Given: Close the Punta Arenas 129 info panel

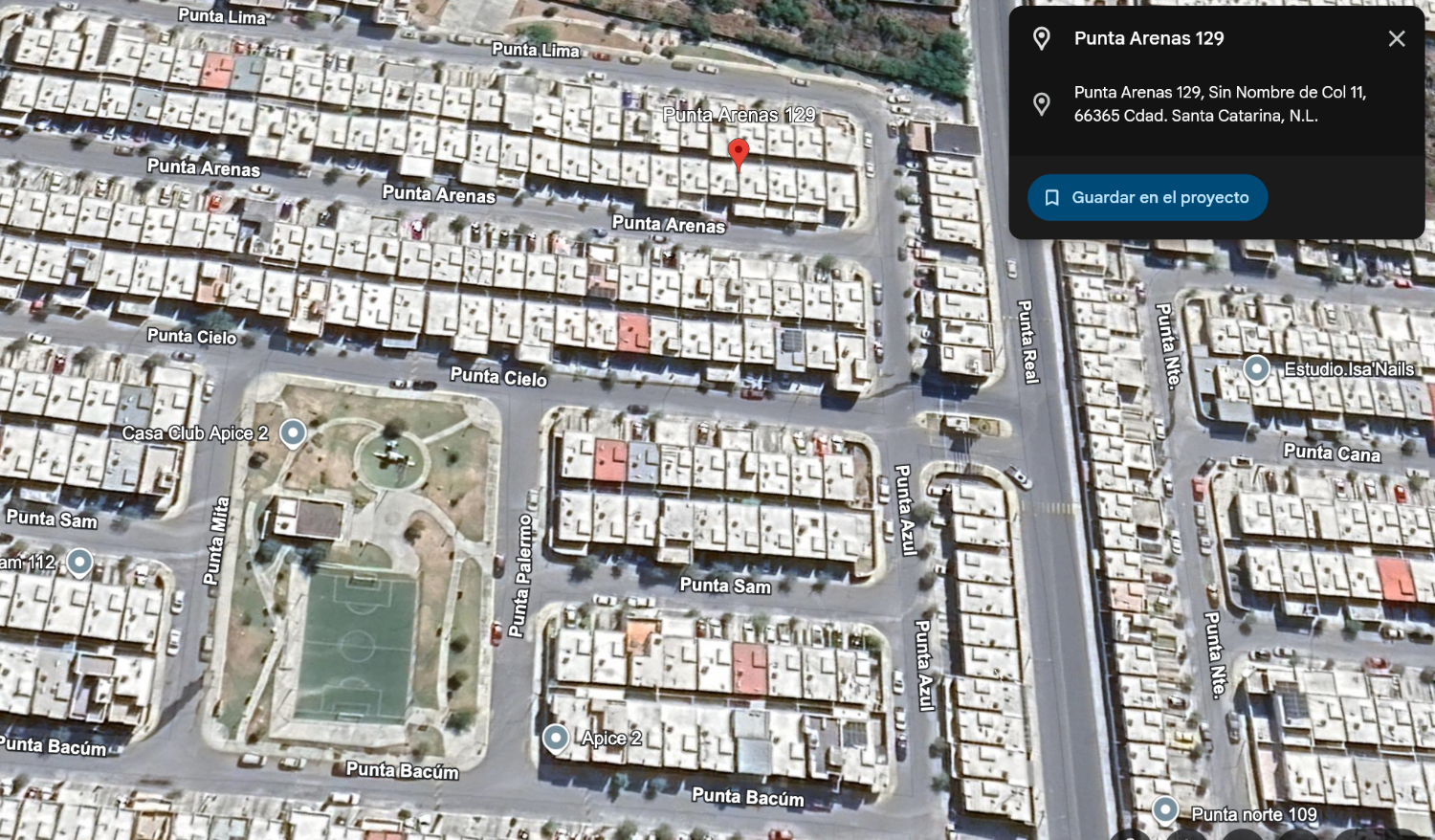Looking at the screenshot, I should pos(1397,38).
